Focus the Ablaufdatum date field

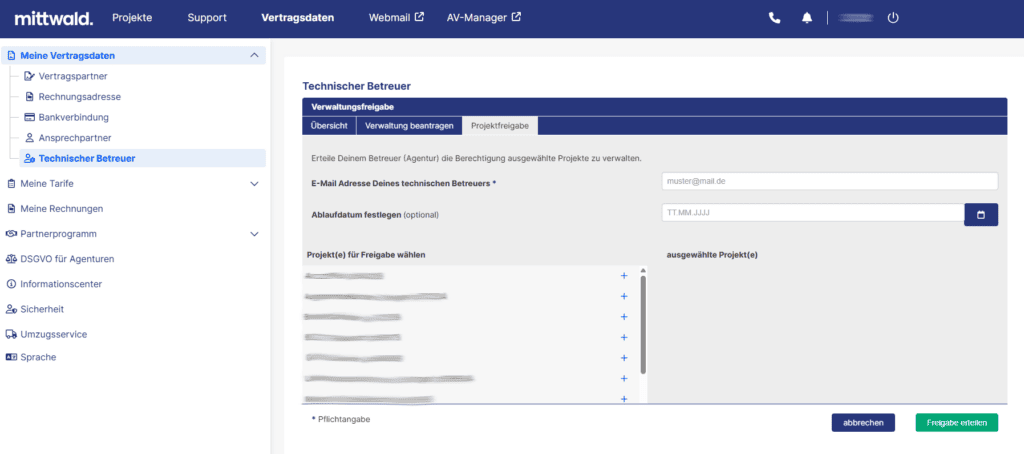[x=812, y=213]
